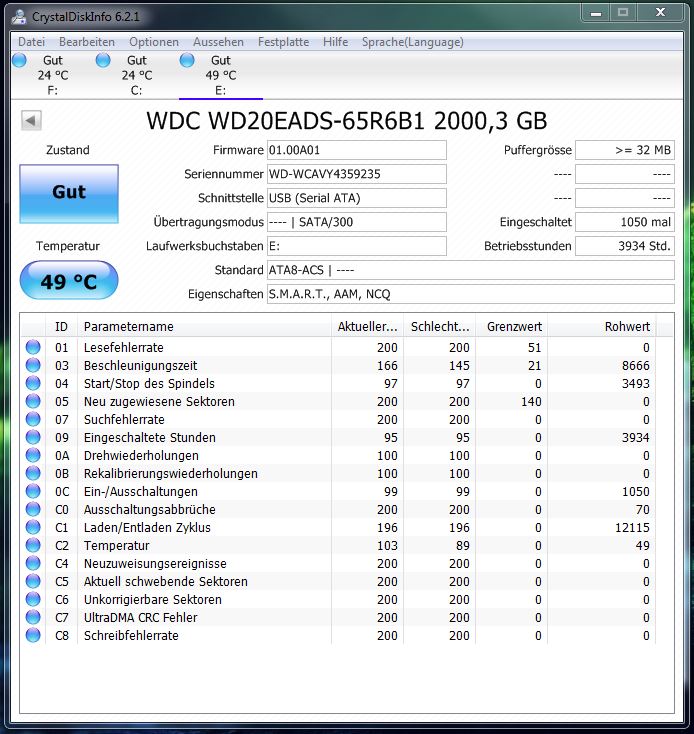The width and height of the screenshot is (694, 734).
Task: Open the Sprache(Language) menu
Action: point(412,42)
